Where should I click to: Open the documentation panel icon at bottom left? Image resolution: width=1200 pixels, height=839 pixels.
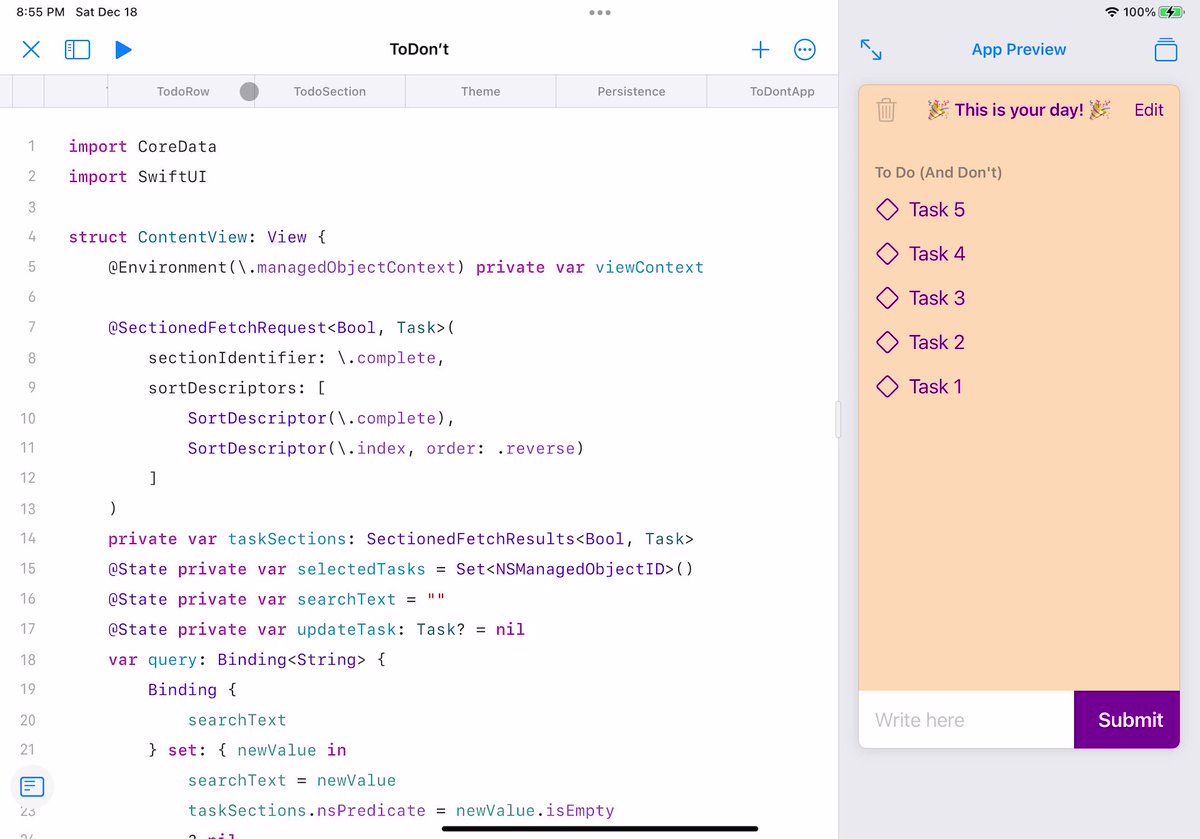32,786
